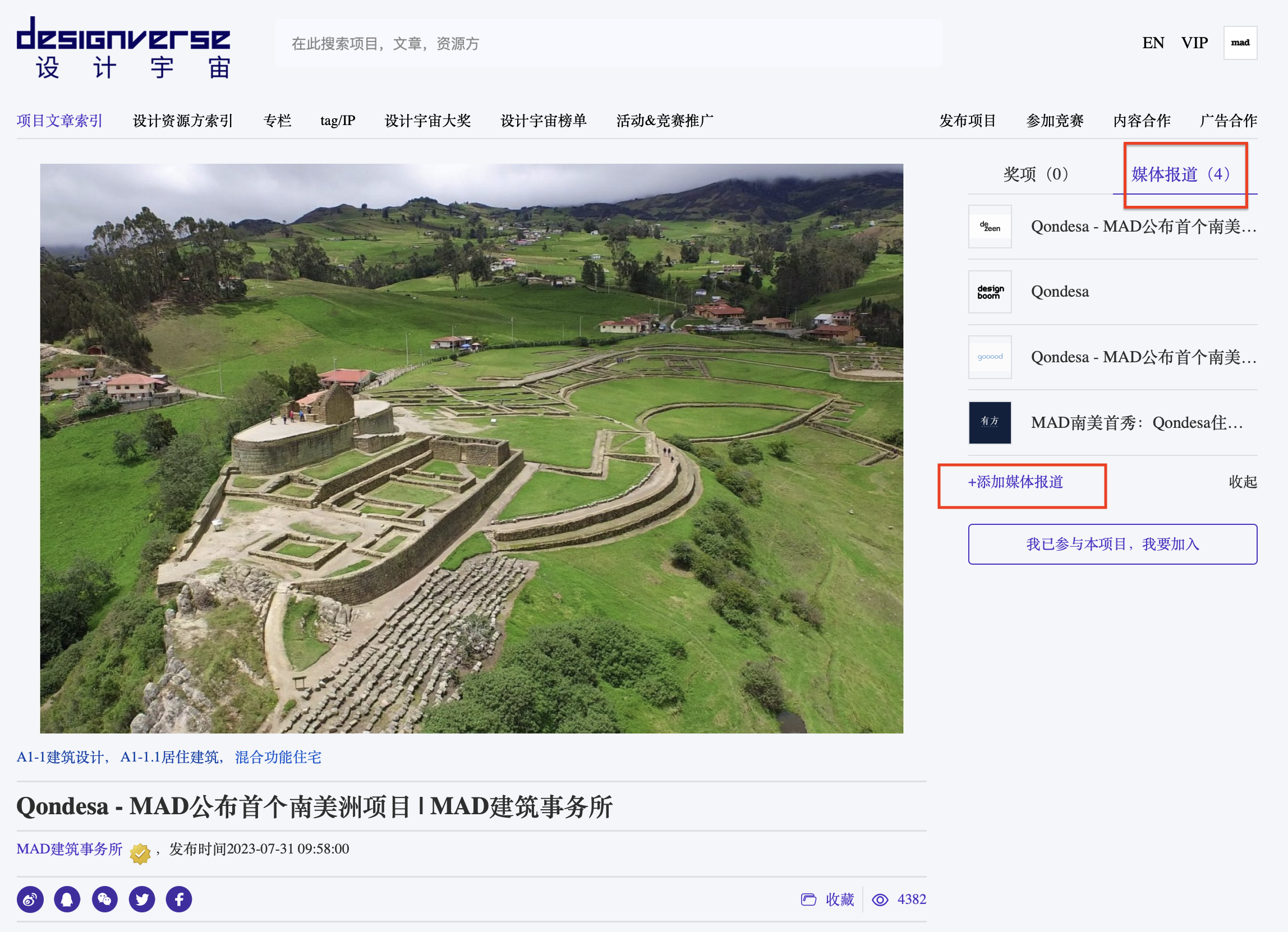1288x932 pixels.
Task: Open MAD建筑事务所 author link
Action: pyautogui.click(x=70, y=849)
